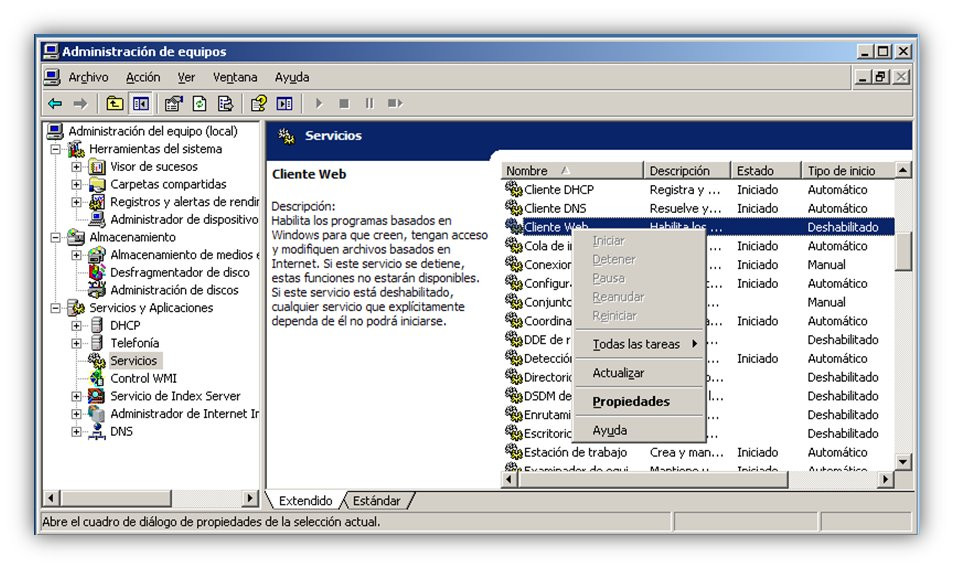Click services list scroll down arrow
This screenshot has height=569, width=954.
coord(904,462)
